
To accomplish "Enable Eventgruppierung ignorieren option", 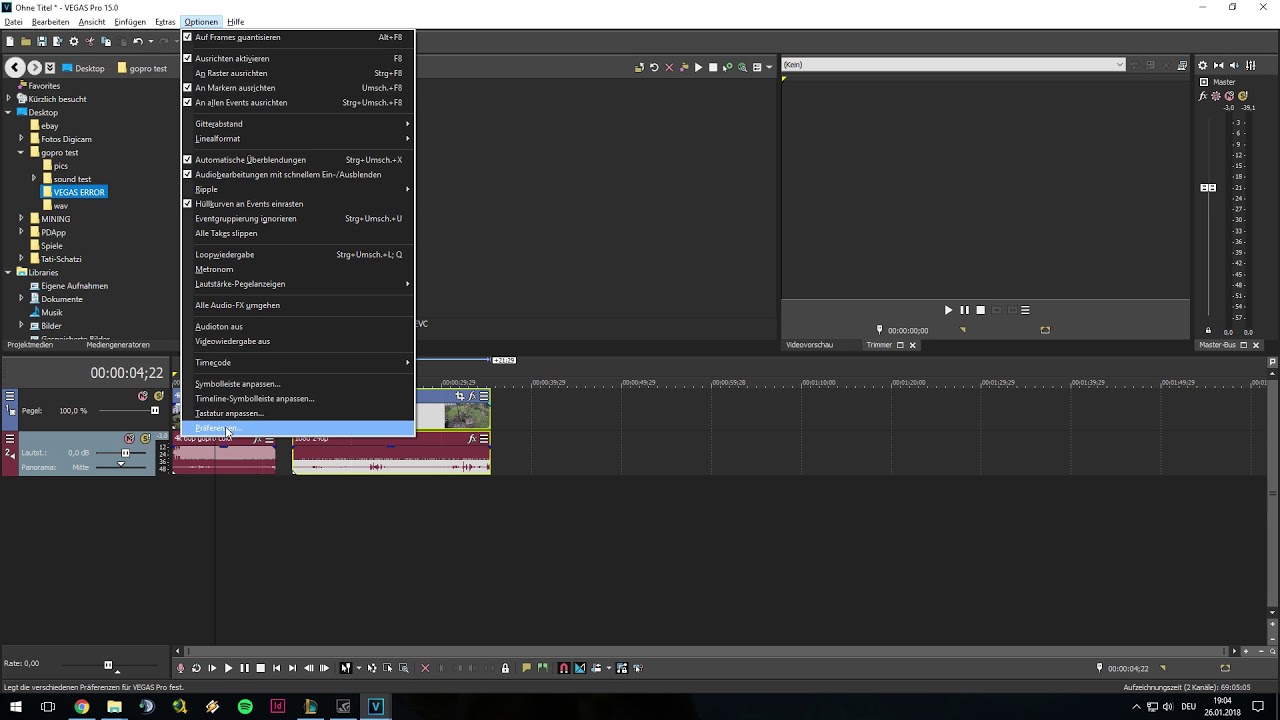I will tap(298, 219).
